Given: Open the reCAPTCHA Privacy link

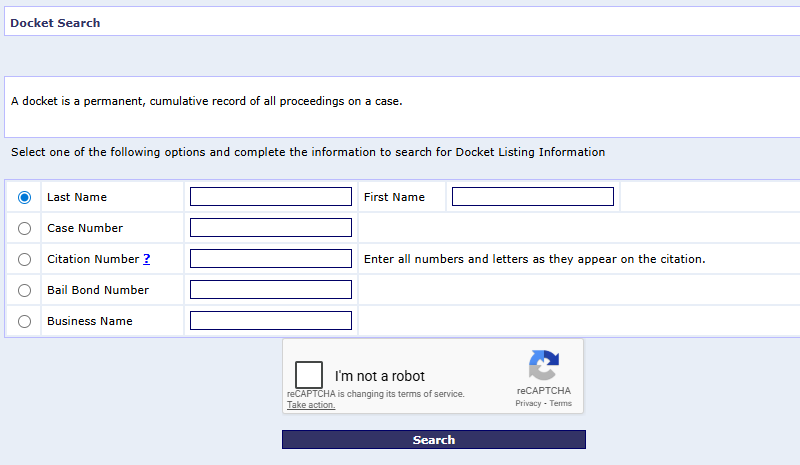Looking at the screenshot, I should [528, 403].
